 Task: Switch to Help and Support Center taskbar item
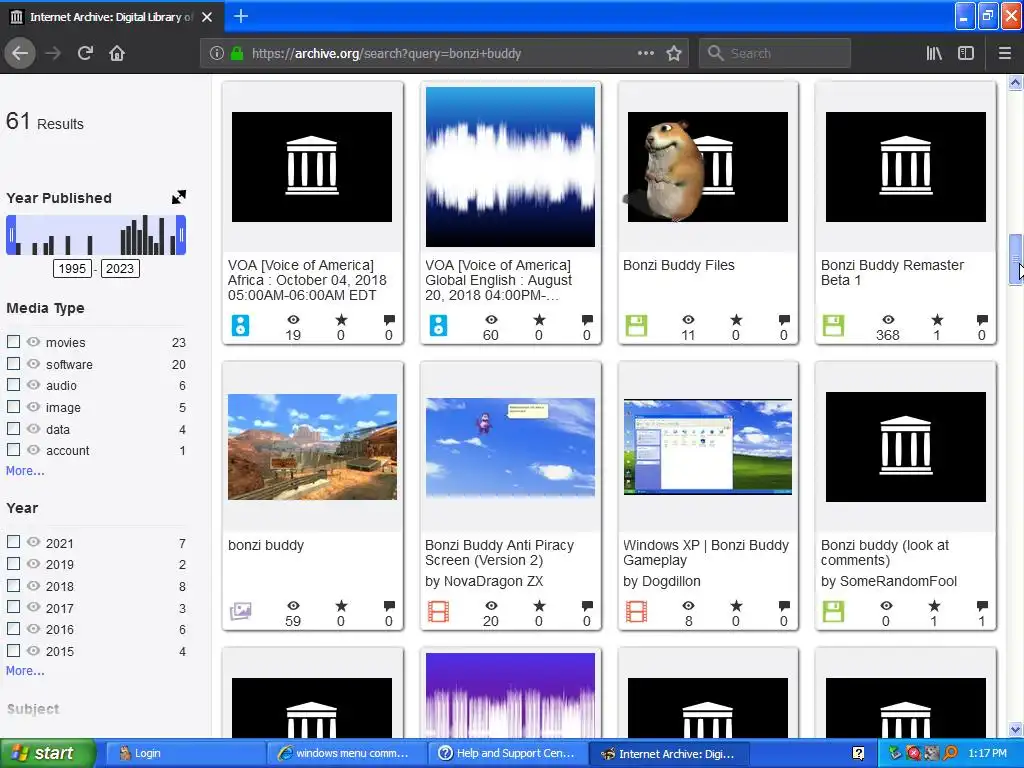pyautogui.click(x=507, y=753)
